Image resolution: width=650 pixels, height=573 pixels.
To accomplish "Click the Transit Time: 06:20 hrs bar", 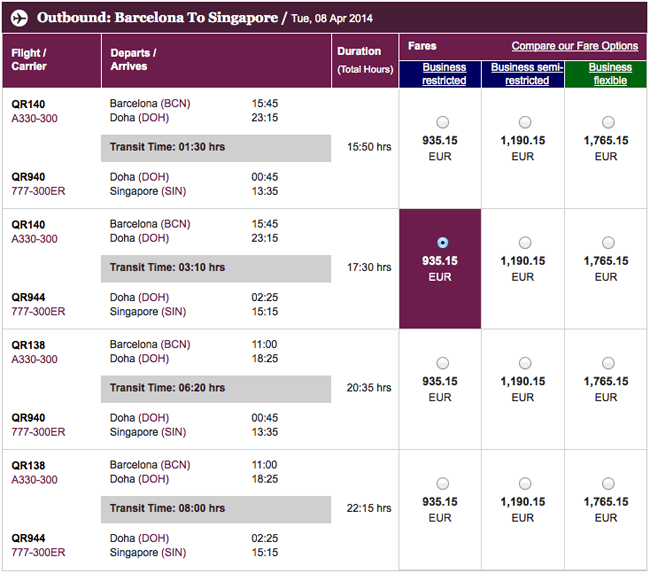I will pyautogui.click(x=216, y=389).
